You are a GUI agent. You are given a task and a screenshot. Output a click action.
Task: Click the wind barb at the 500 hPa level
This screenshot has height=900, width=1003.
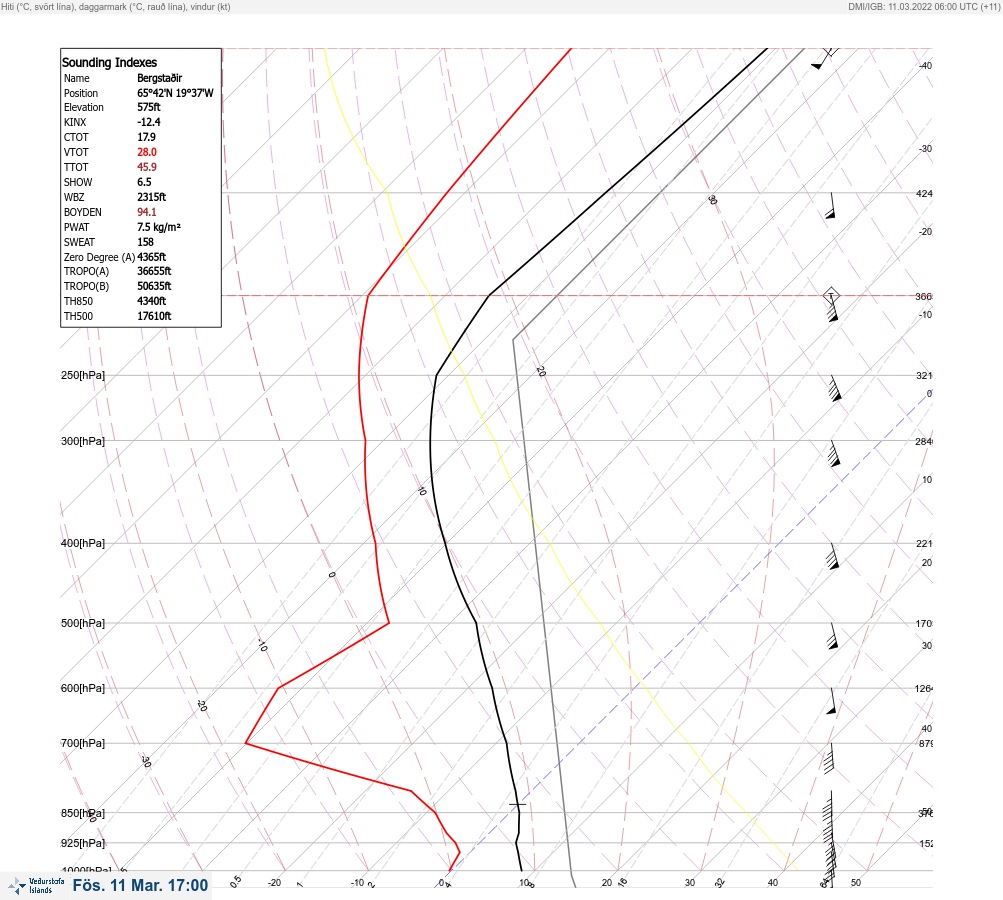(832, 636)
